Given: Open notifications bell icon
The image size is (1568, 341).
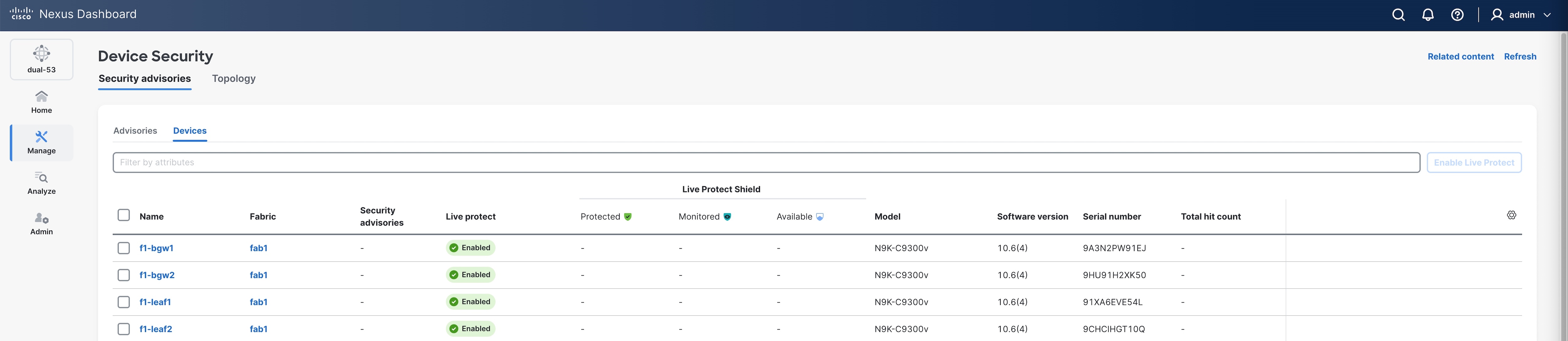Looking at the screenshot, I should (1428, 15).
